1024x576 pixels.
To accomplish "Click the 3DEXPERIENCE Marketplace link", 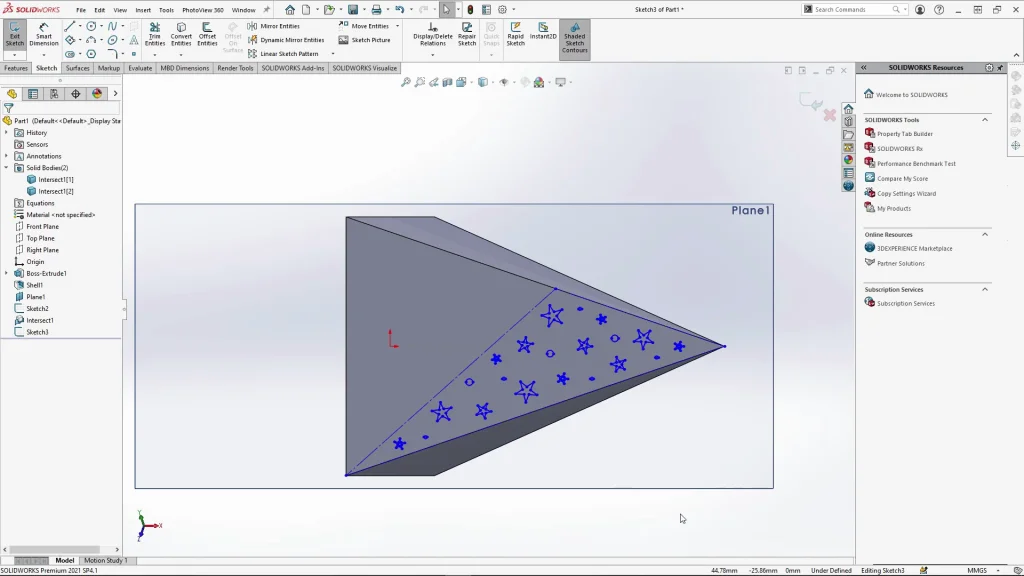I will click(x=914, y=248).
